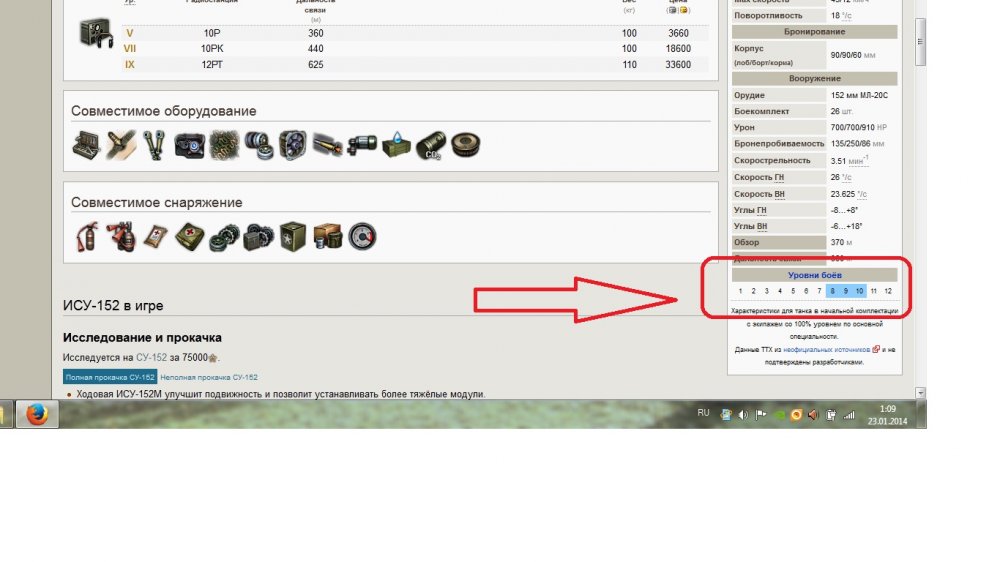Click the ИСУ-152 в игре heading
Image resolution: width=1000 pixels, height=562 pixels.
point(113,306)
